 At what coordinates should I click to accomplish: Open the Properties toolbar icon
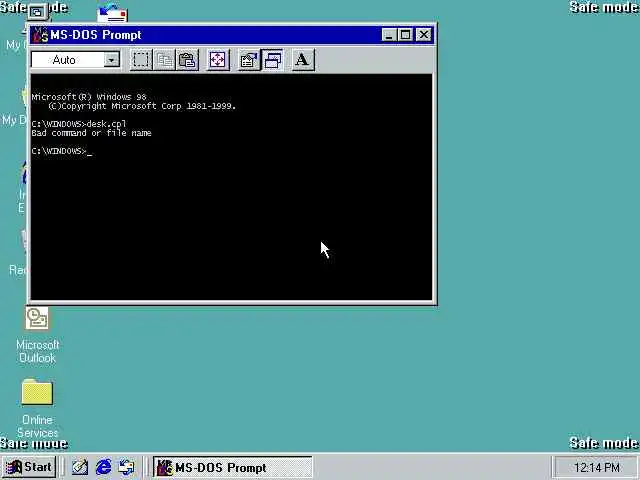(x=249, y=60)
